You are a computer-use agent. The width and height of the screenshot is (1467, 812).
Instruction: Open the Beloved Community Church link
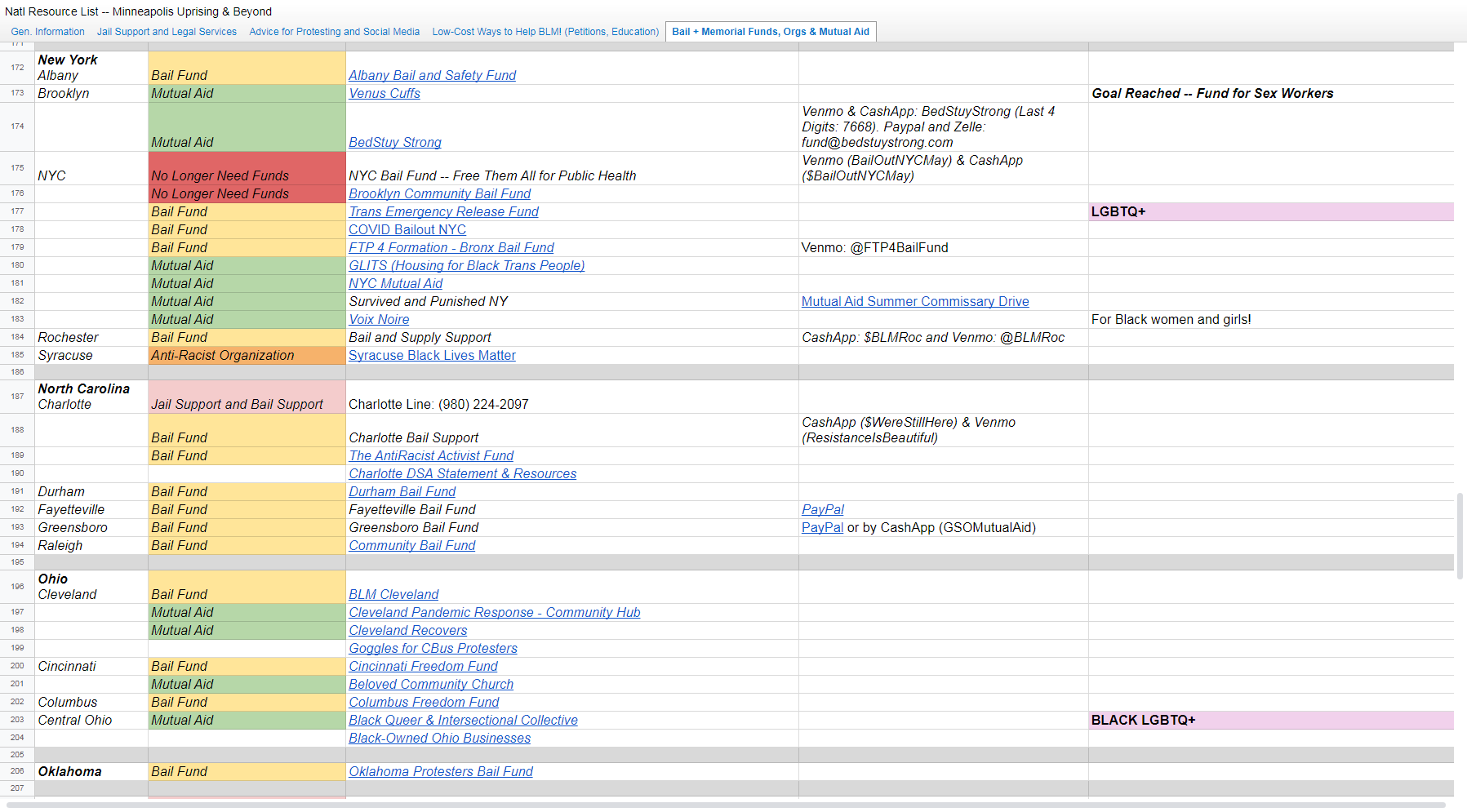tap(432, 685)
